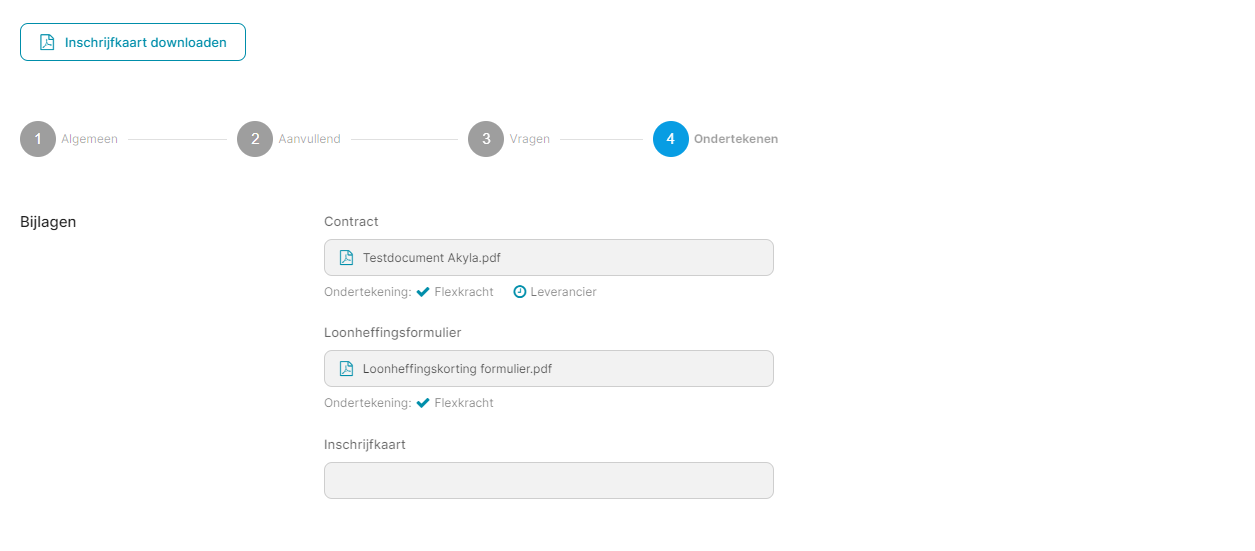Click the clock icon next to Leverancier

click(520, 292)
